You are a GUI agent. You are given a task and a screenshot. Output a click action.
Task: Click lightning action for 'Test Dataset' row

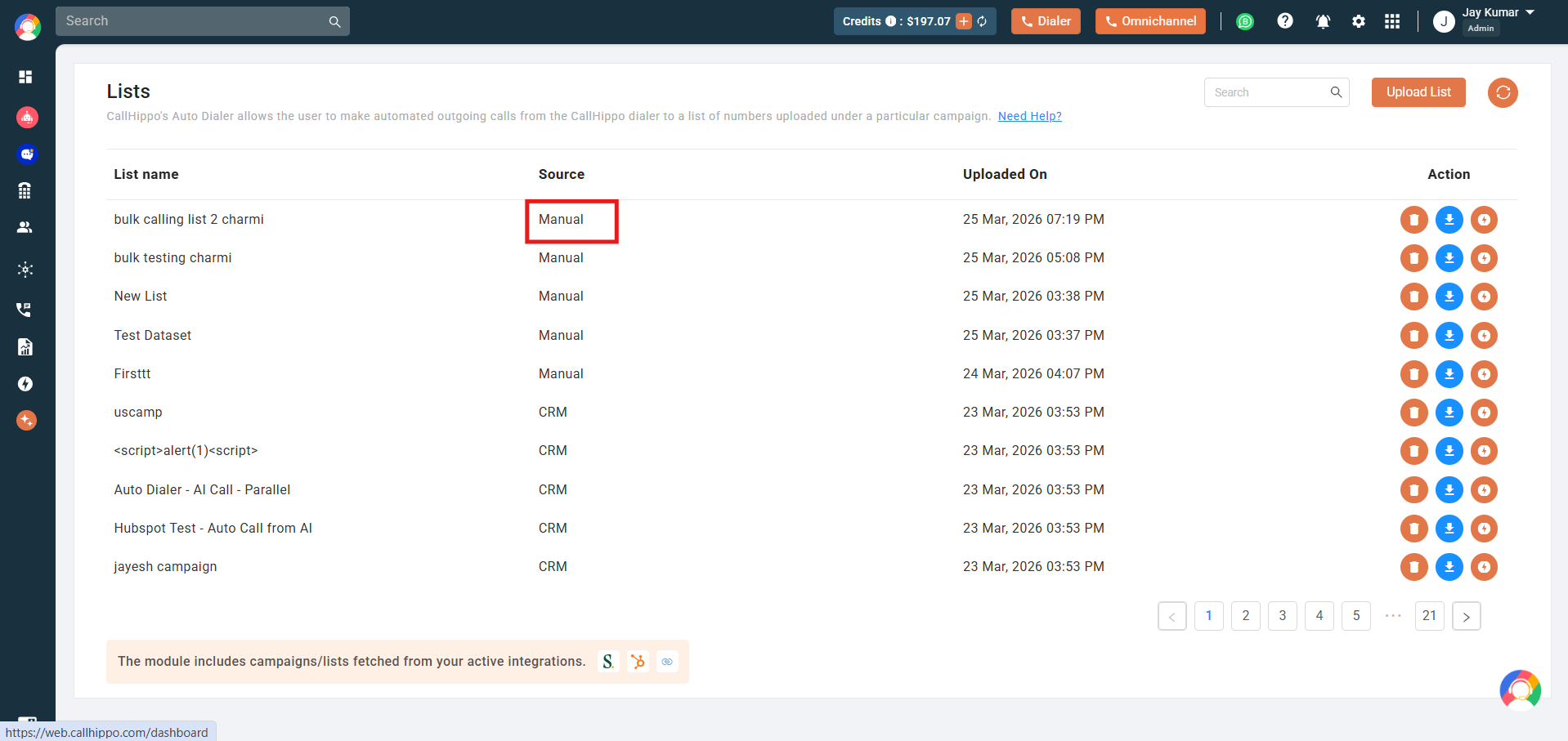(x=1485, y=336)
